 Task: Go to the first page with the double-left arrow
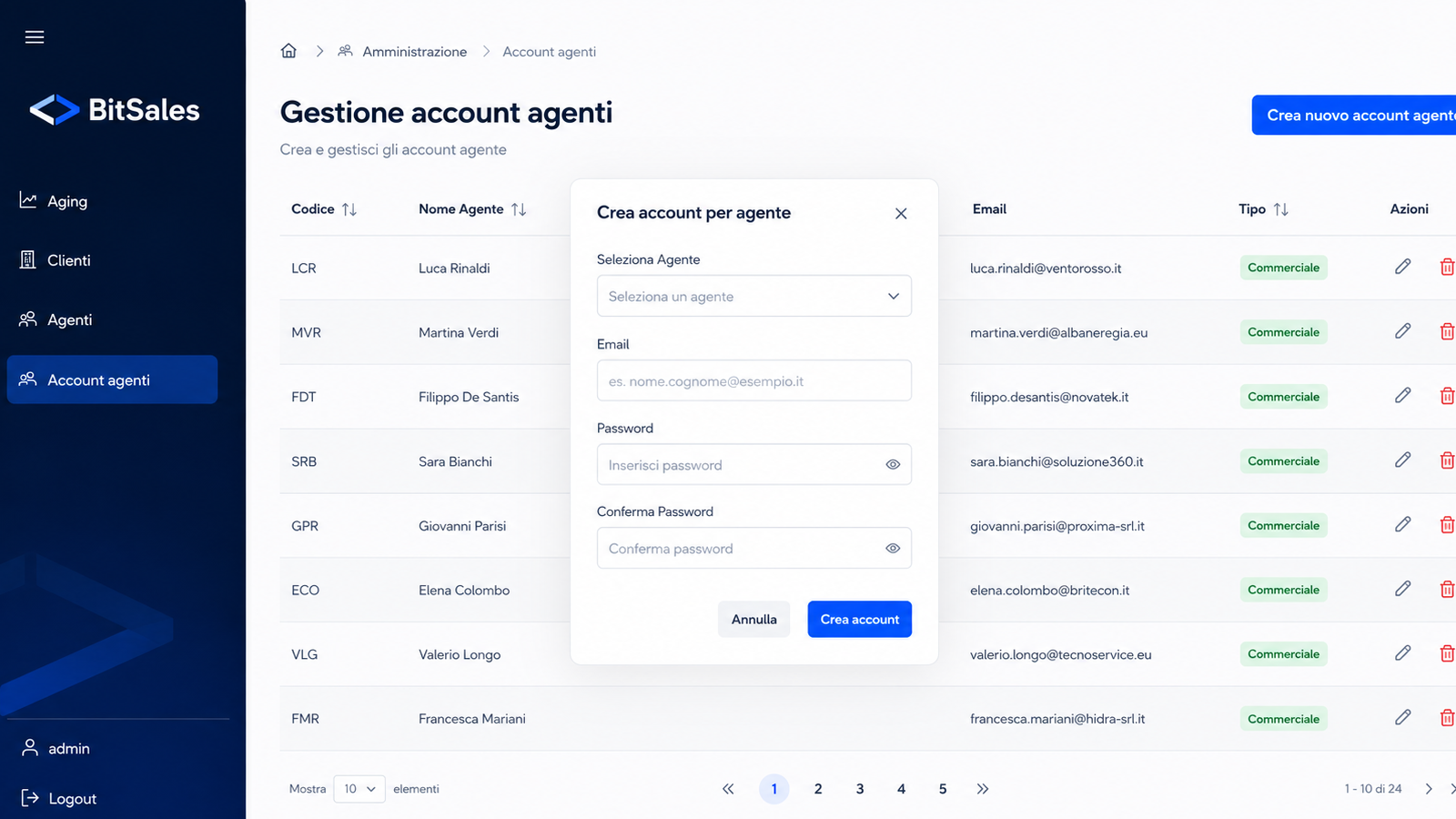click(x=728, y=789)
